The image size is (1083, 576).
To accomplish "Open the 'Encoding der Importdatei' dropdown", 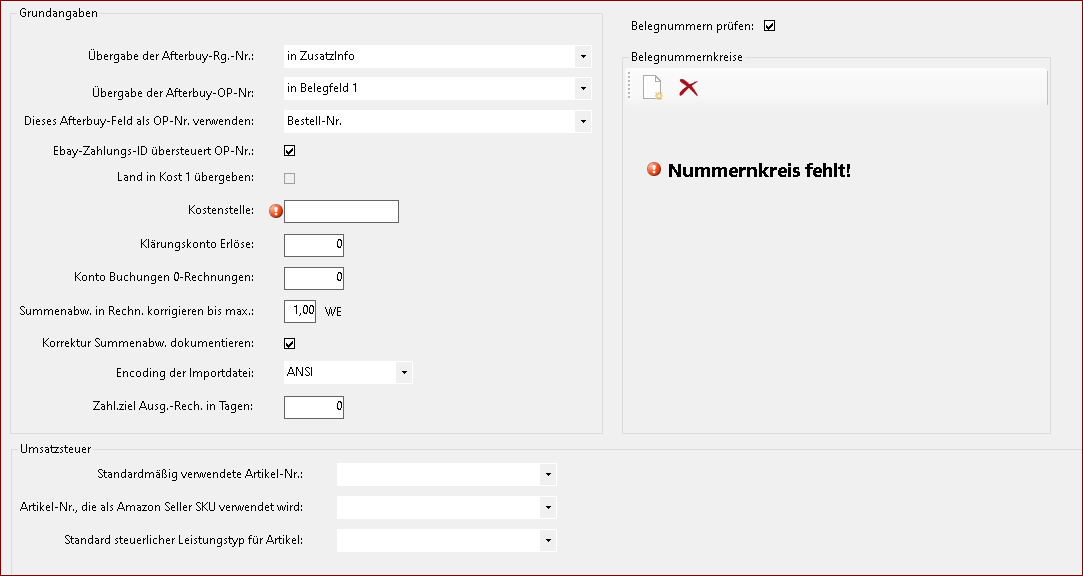I will point(404,371).
